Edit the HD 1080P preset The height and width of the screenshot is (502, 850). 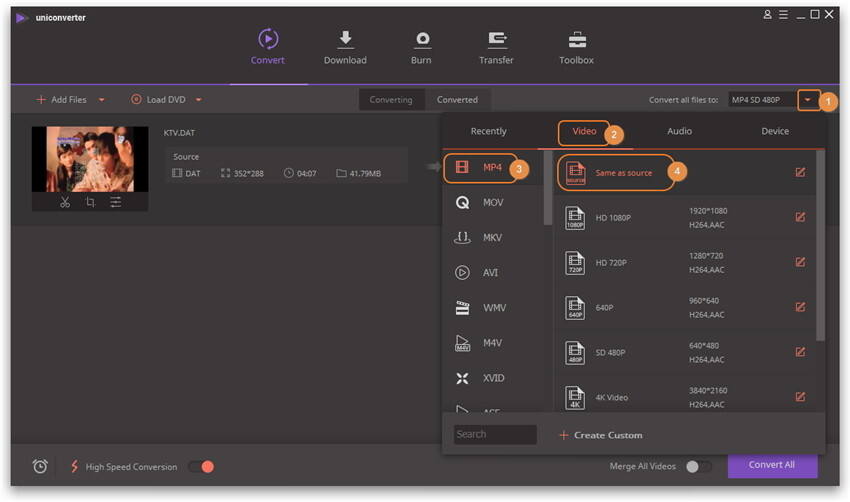(x=800, y=217)
